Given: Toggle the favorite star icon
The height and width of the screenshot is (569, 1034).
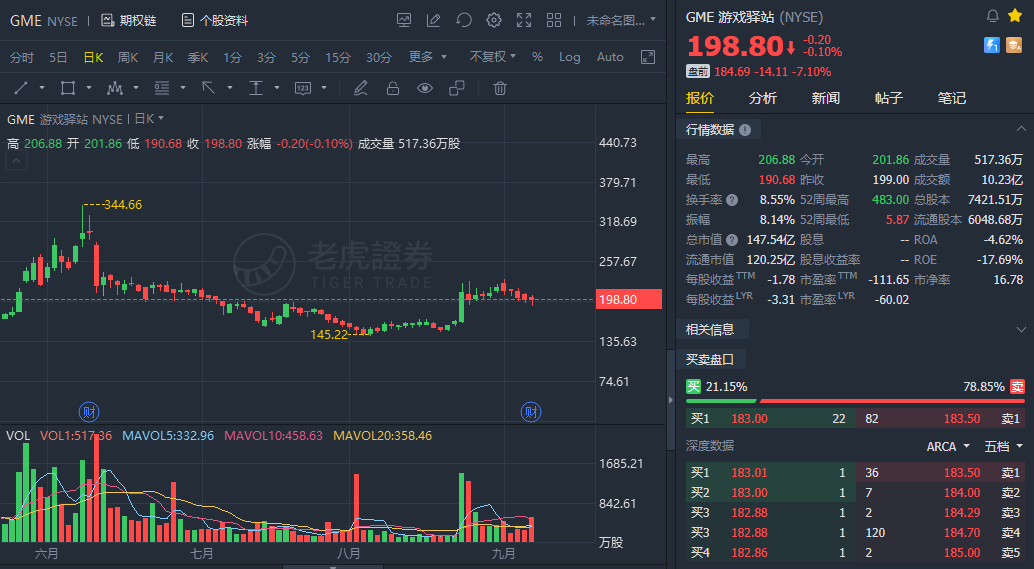Looking at the screenshot, I should point(1015,16).
